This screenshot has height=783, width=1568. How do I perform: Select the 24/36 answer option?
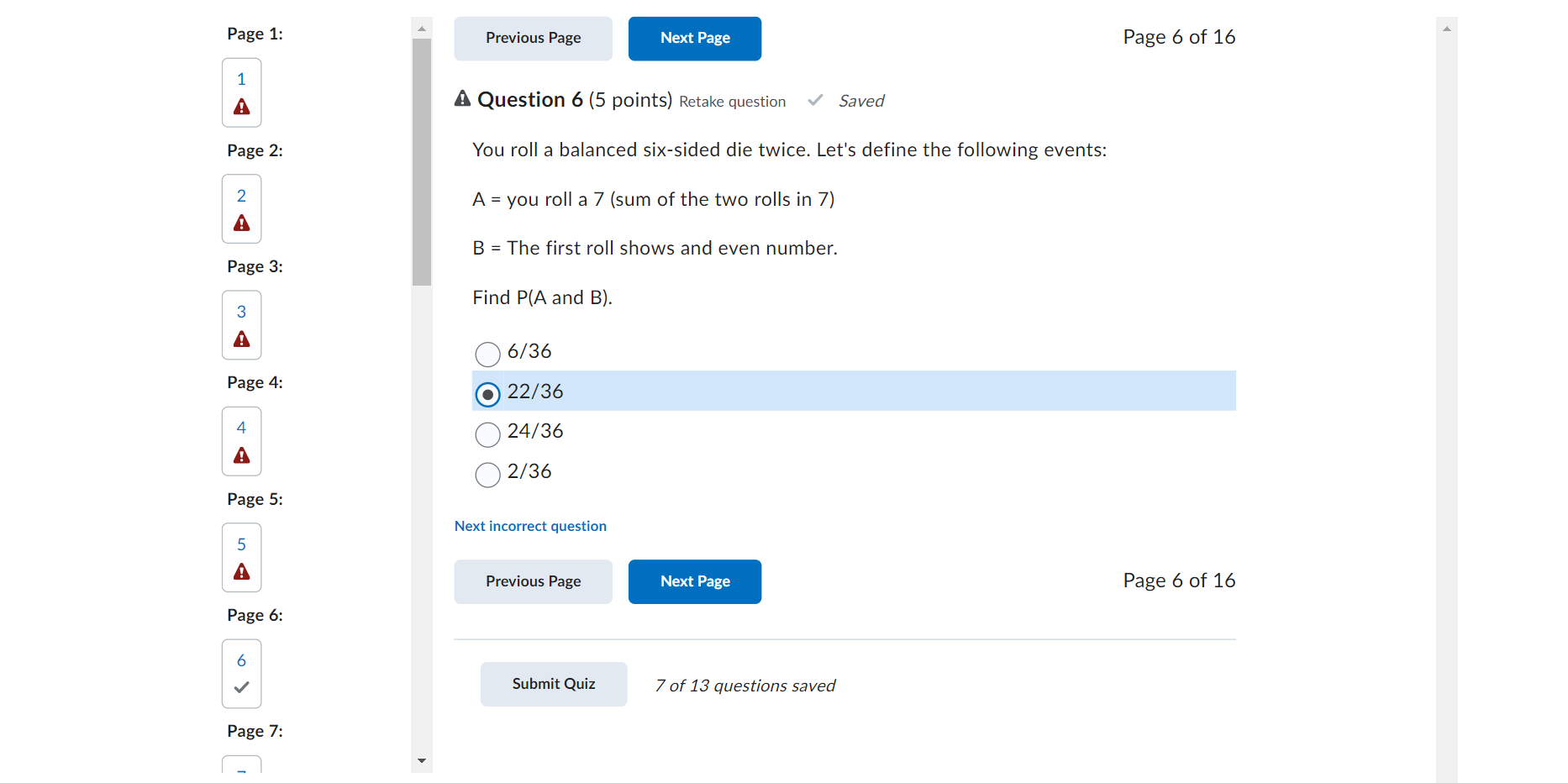pos(487,434)
